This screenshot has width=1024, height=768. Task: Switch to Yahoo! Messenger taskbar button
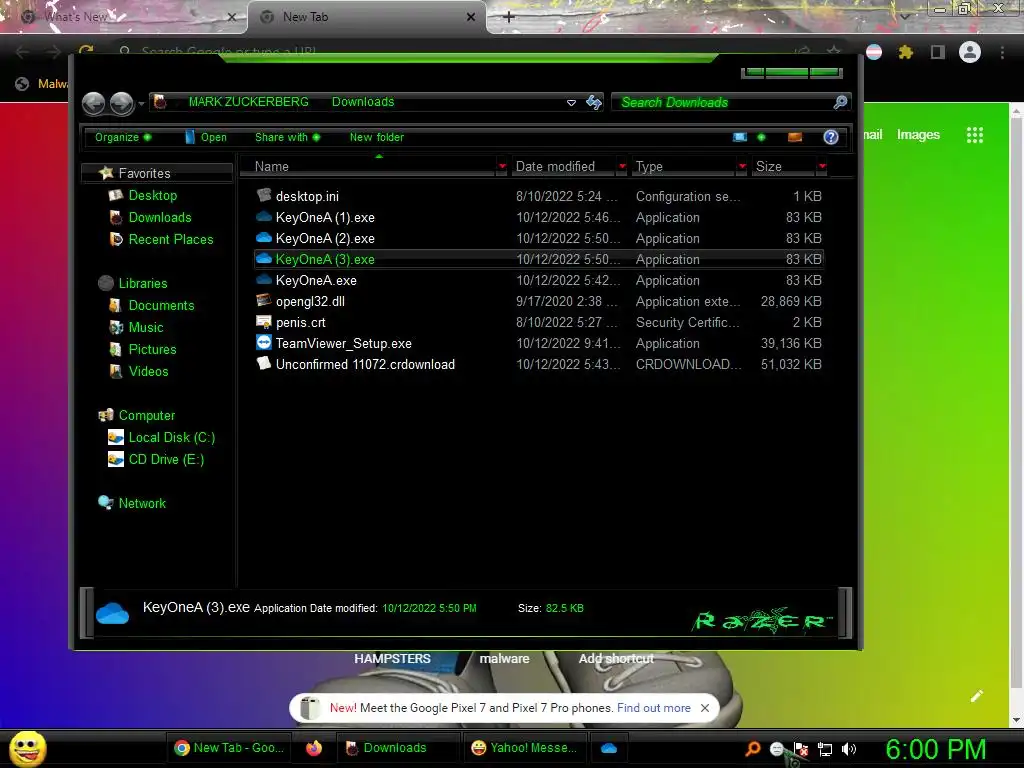click(524, 748)
